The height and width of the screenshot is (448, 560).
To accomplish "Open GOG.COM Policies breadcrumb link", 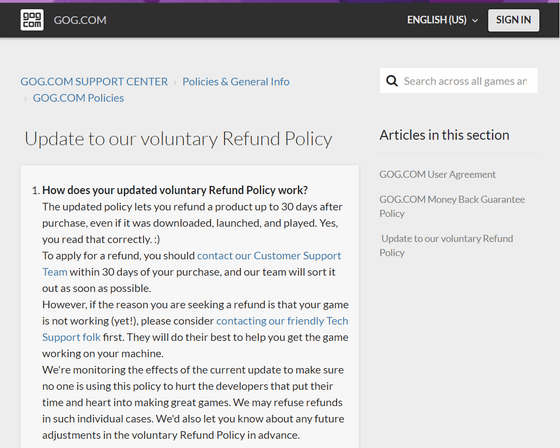I will point(78,98).
